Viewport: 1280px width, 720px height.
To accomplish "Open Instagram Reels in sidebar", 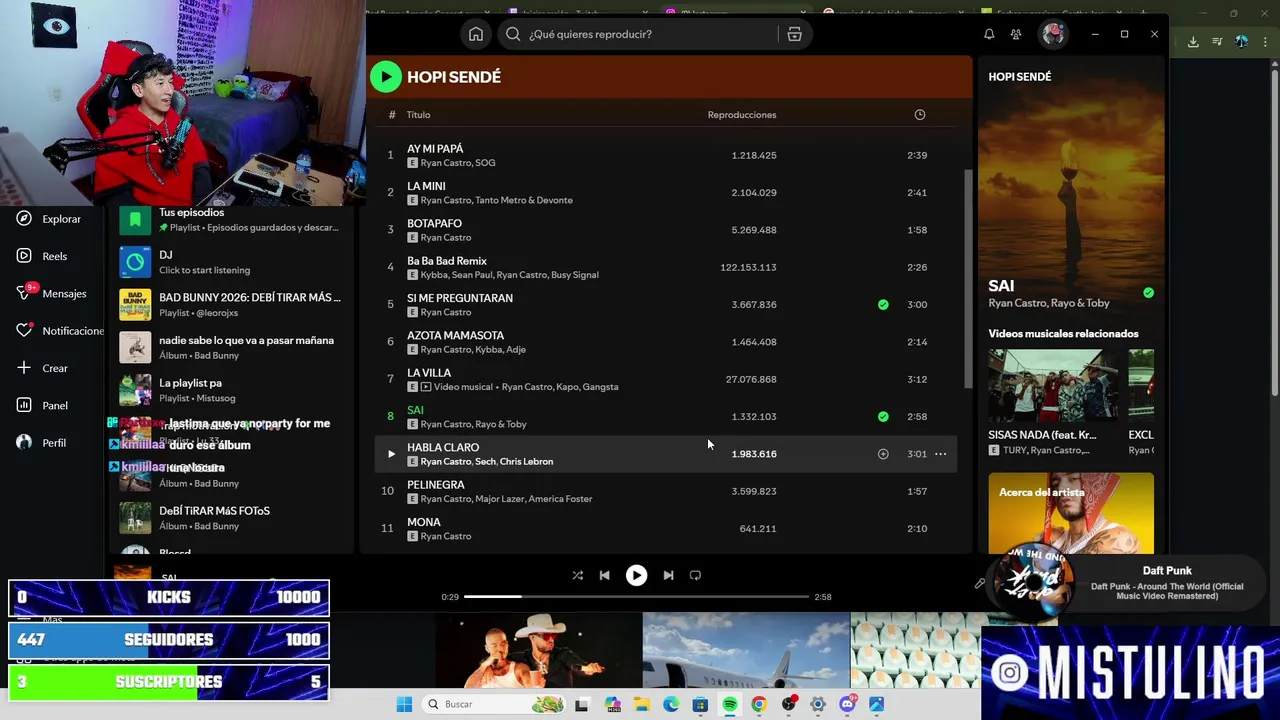I will [42, 256].
